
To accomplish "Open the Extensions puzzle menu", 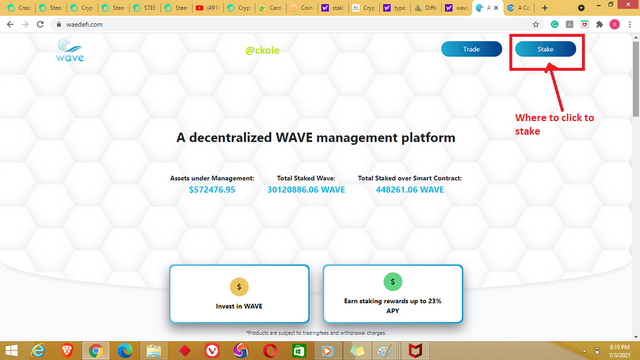I will [599, 24].
